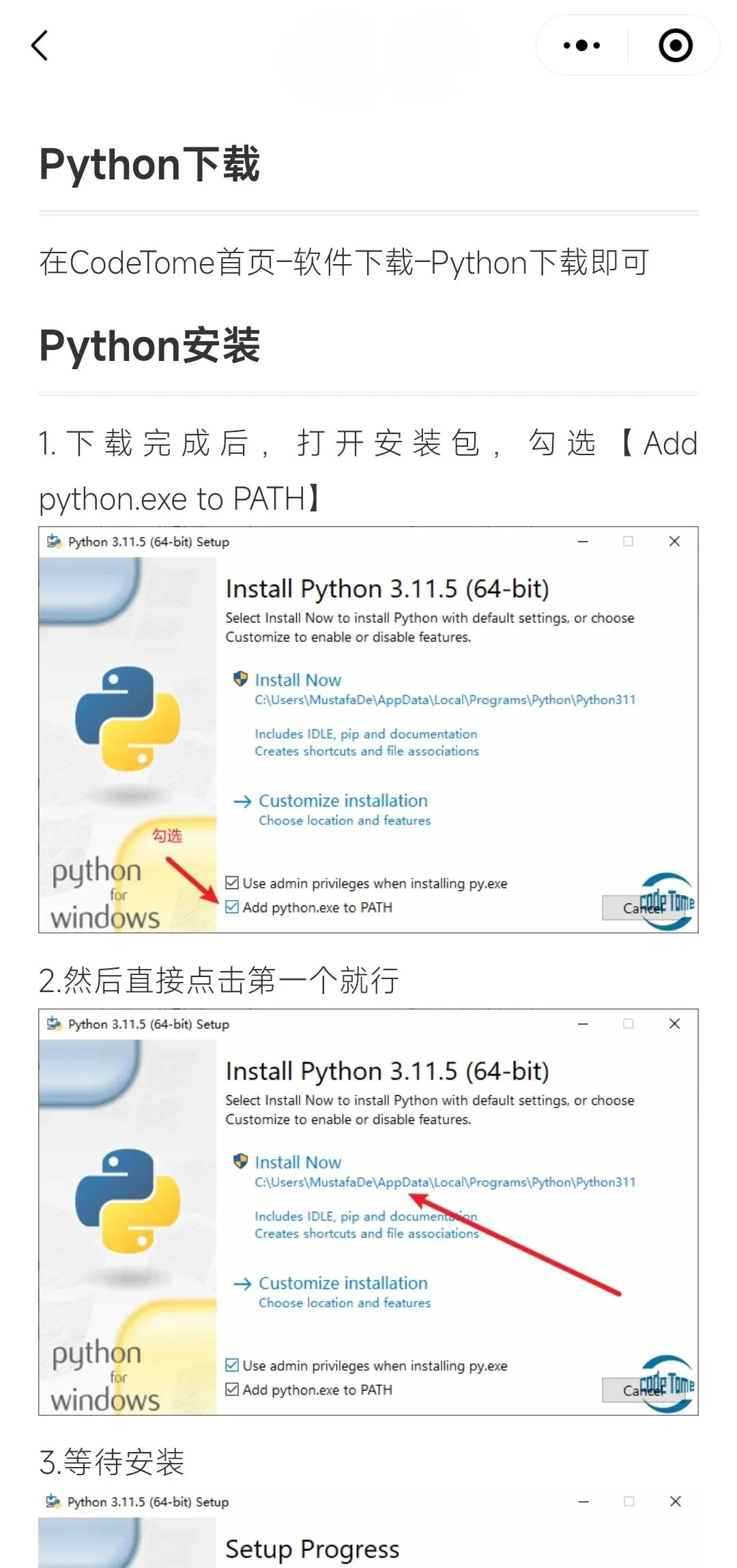Click the Install Python 3.11.5 (64-bit) heading, second screenshot

pyautogui.click(x=388, y=1071)
